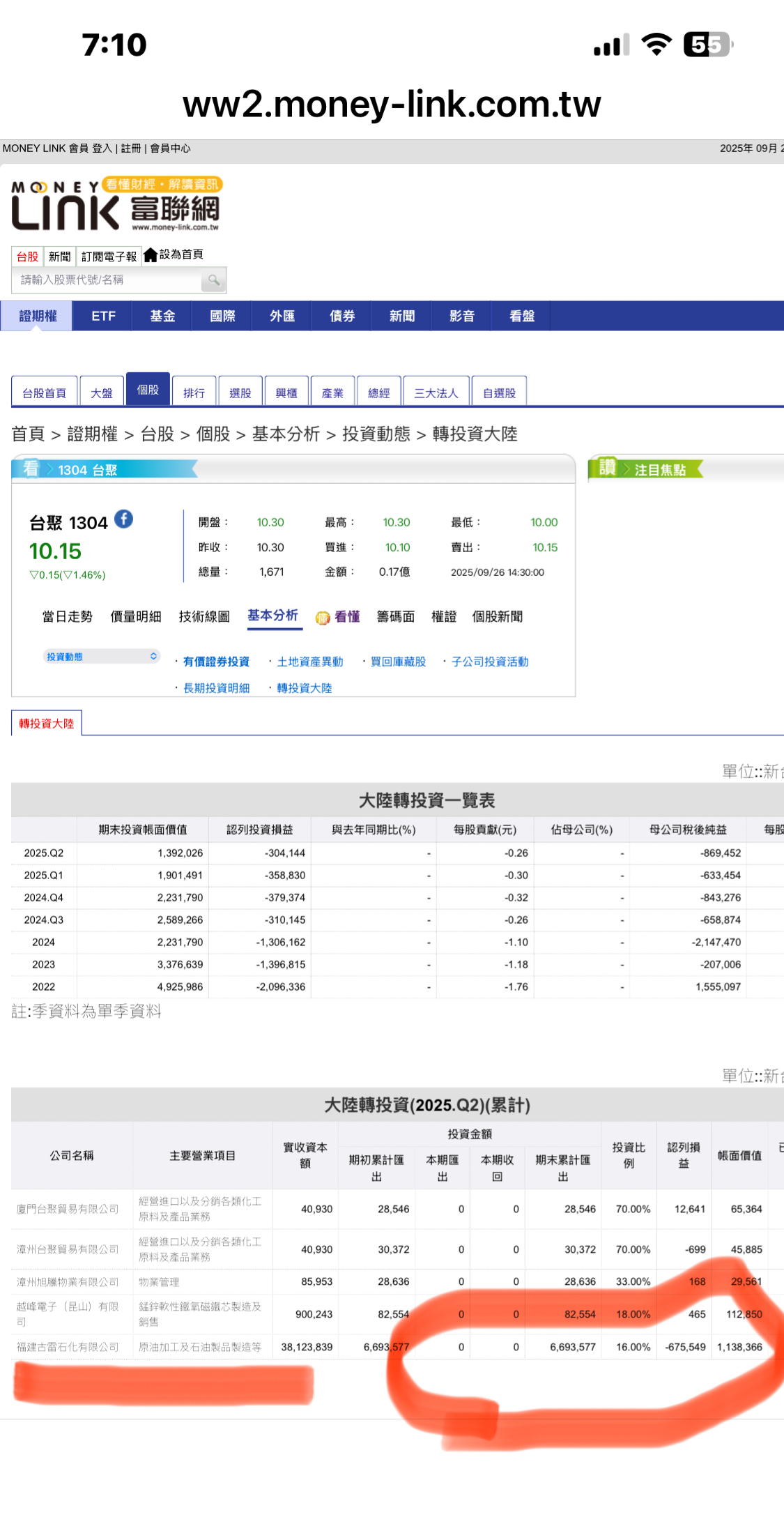
Task: Open the 買回庫藏股 link
Action: (x=398, y=662)
